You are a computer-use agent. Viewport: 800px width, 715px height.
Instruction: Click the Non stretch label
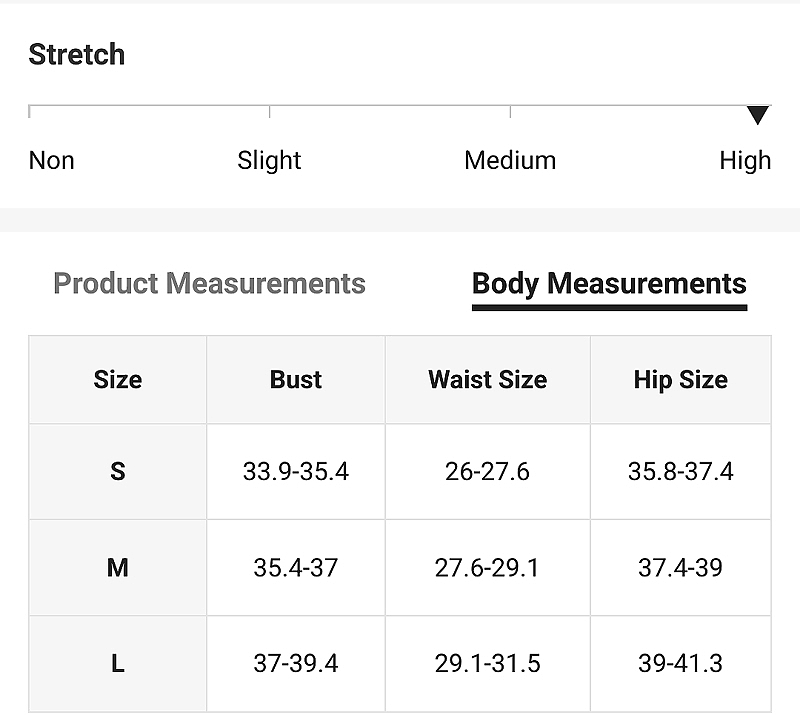52,160
